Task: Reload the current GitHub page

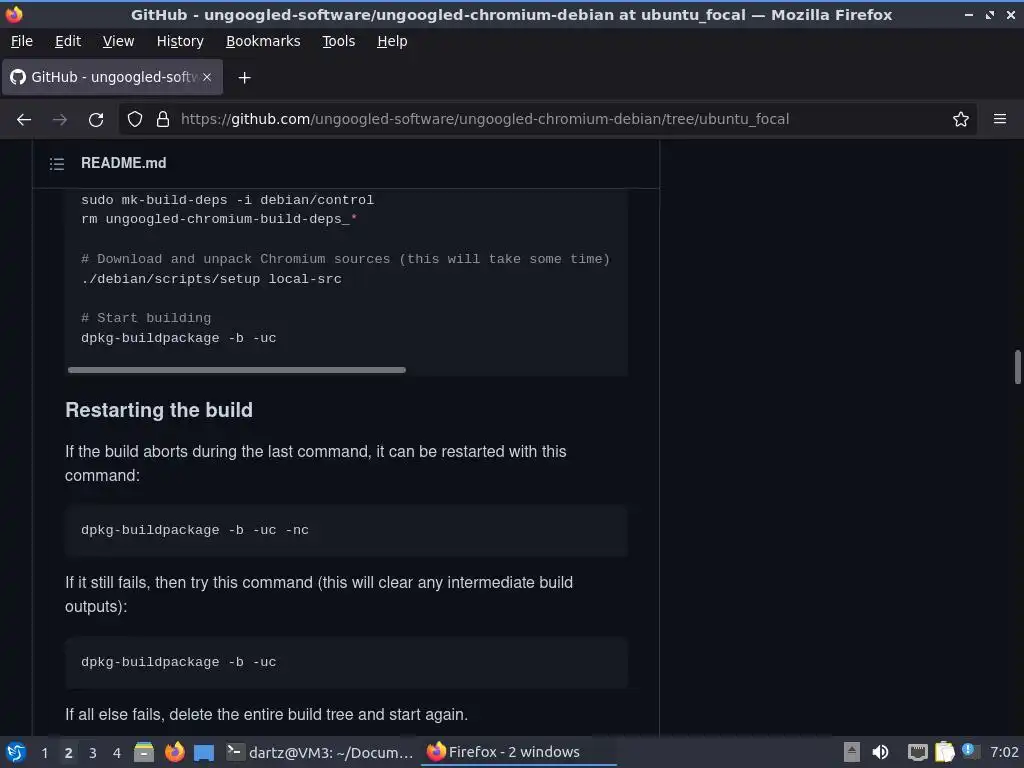Action: click(x=96, y=120)
